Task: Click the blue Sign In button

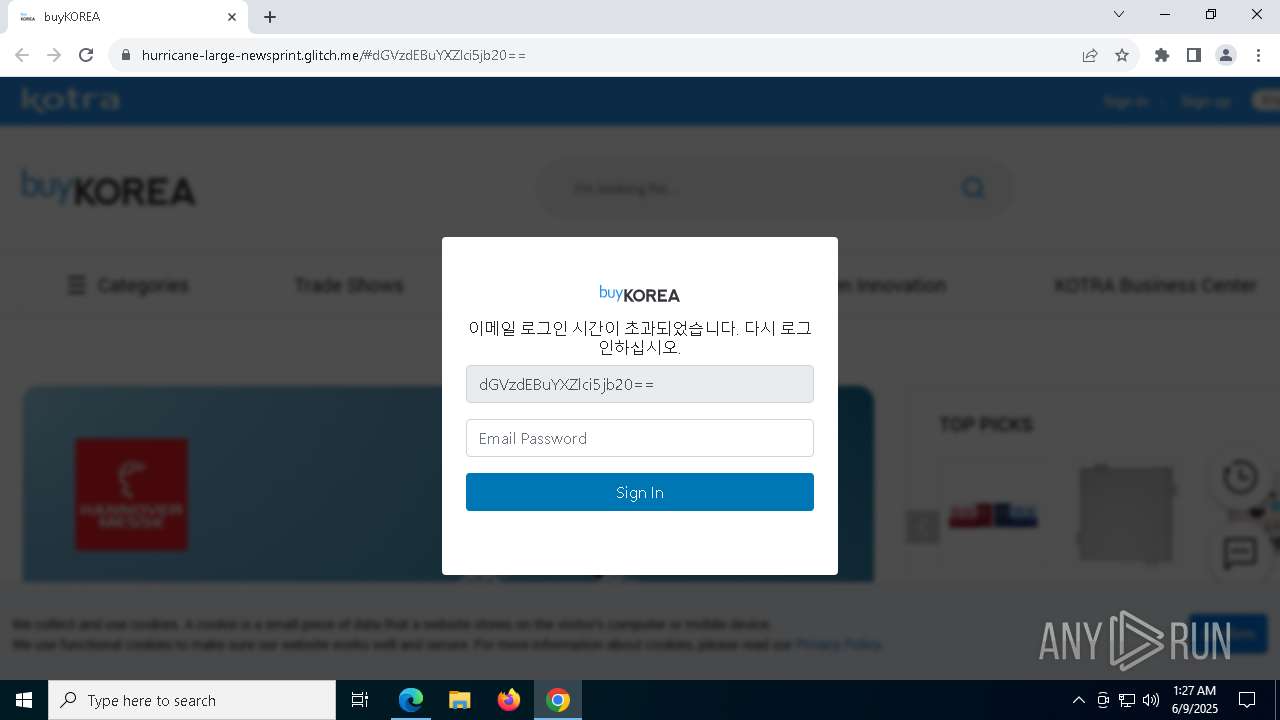Action: click(640, 492)
